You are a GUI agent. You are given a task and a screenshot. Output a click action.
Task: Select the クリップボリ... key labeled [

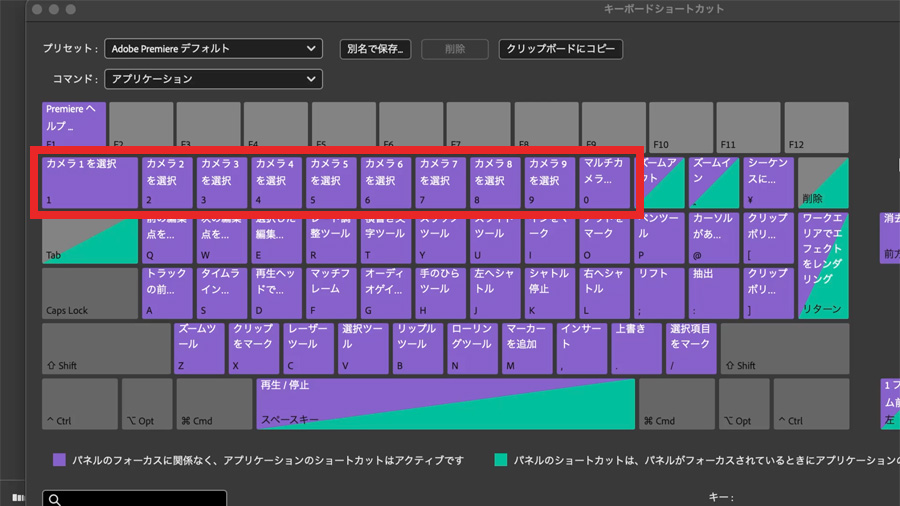768,238
